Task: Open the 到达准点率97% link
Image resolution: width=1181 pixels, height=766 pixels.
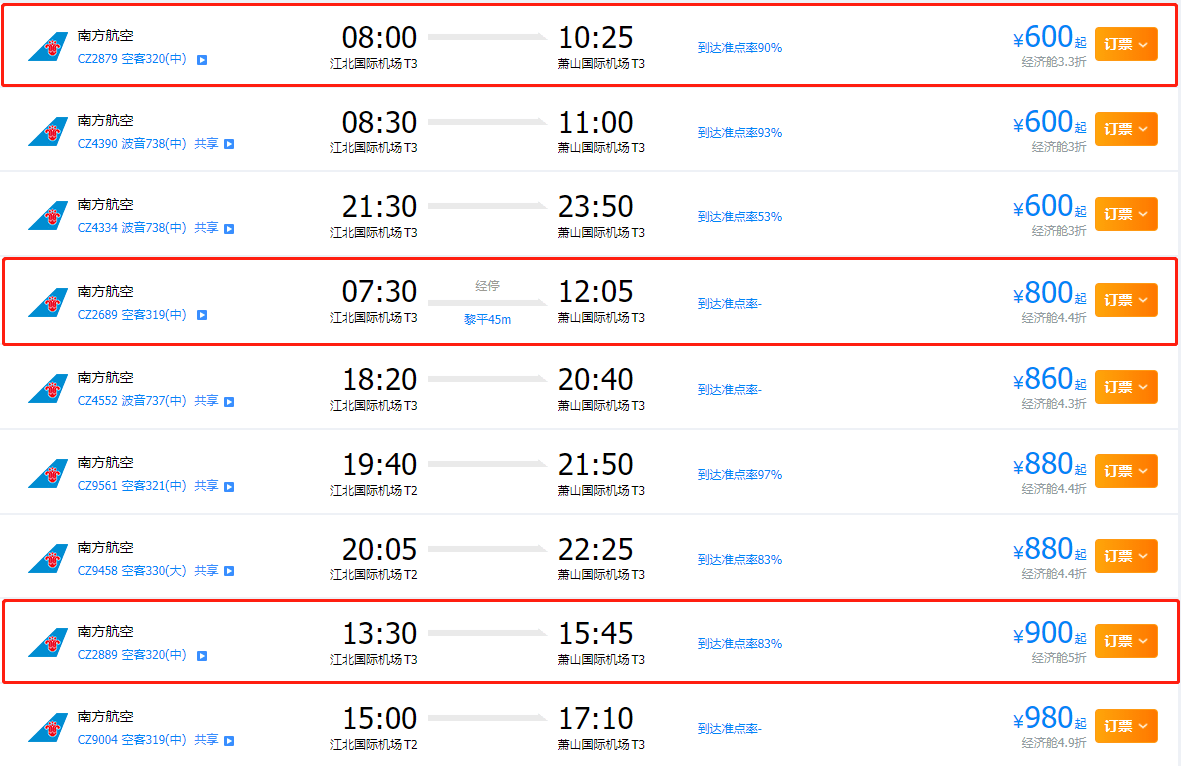Action: (740, 475)
